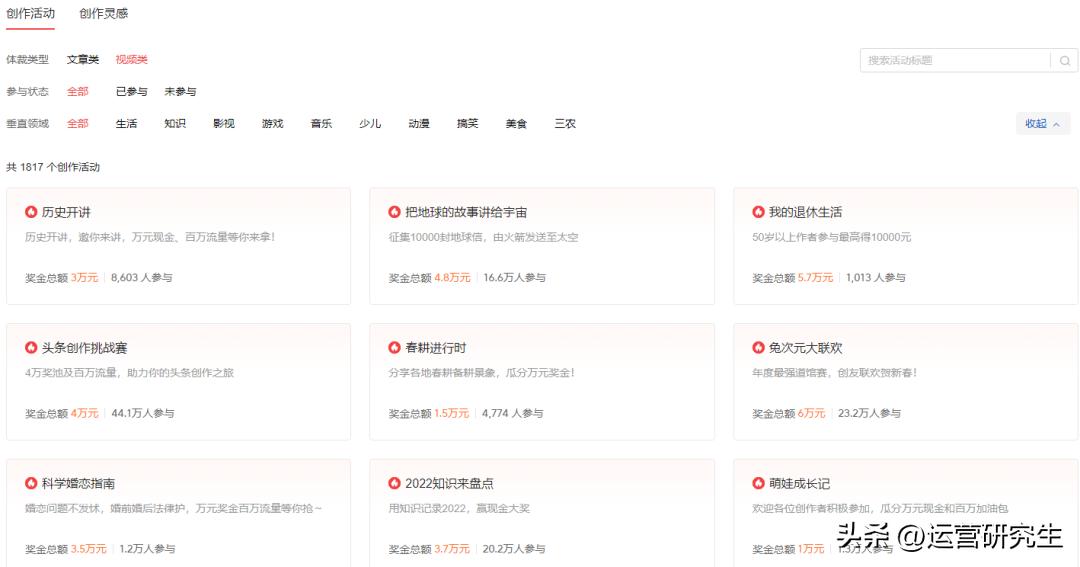Filter vertical field by 美食
1080x567 pixels.
[517, 124]
